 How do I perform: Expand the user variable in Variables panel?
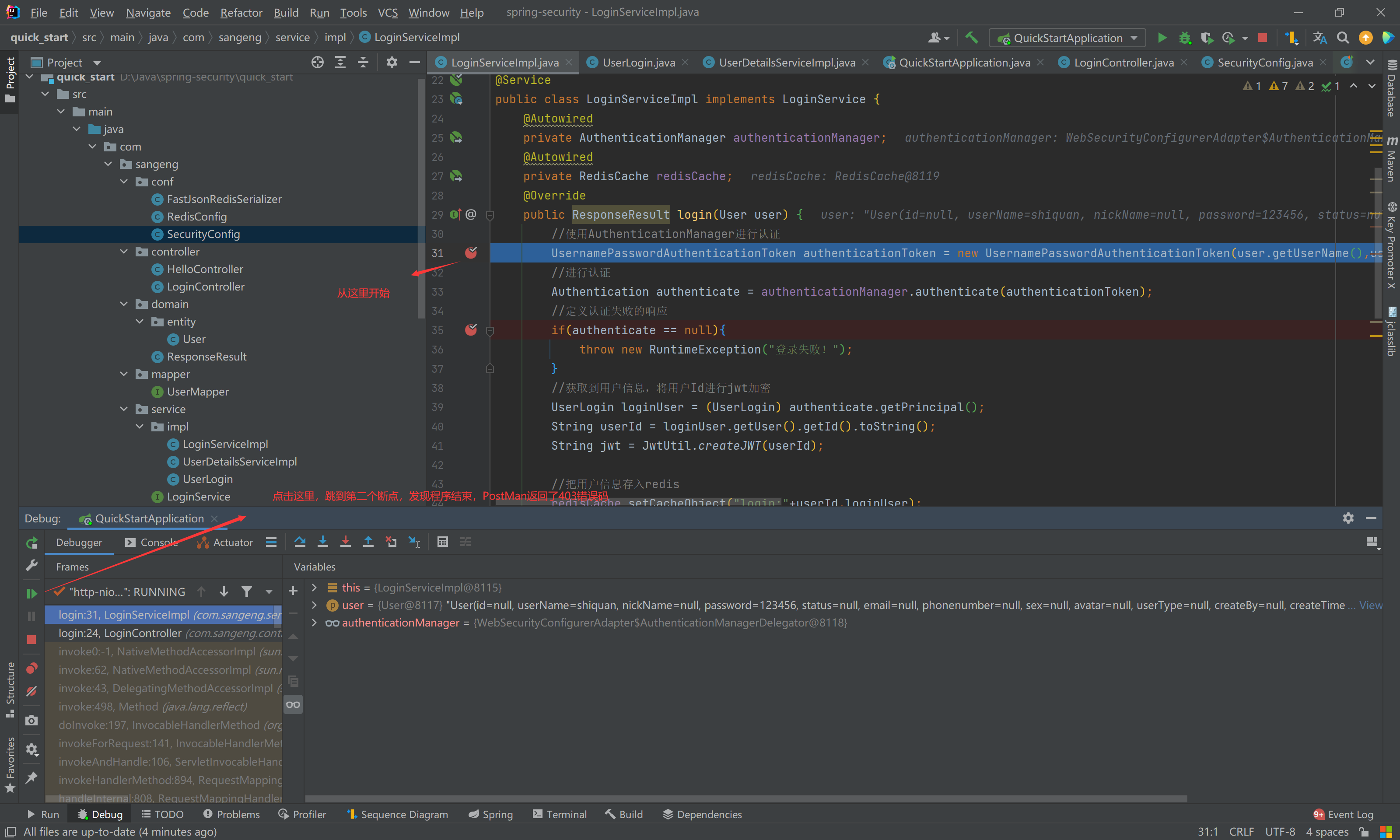pyautogui.click(x=315, y=605)
